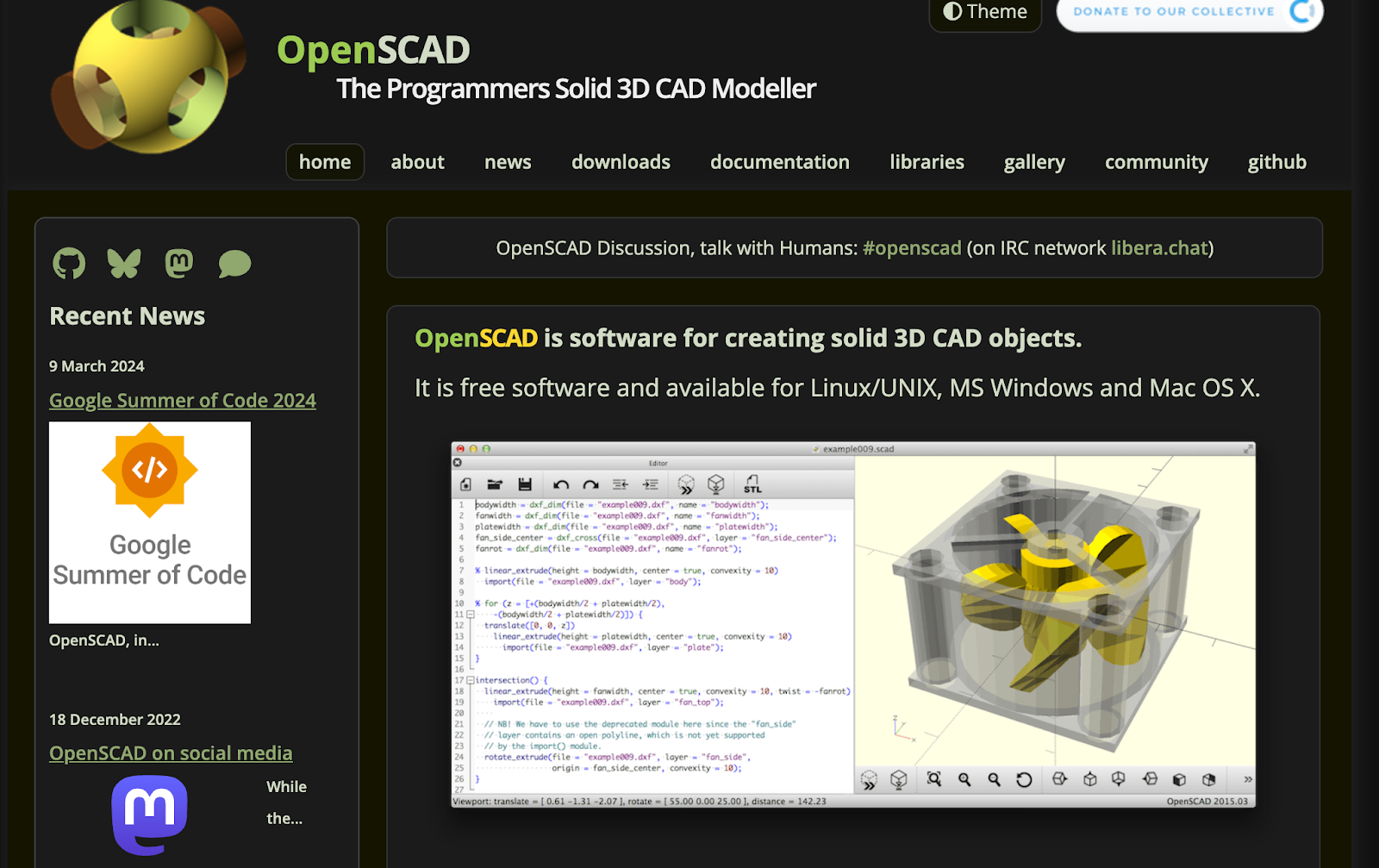Open the github nav link
The width and height of the screenshot is (1379, 868).
pyautogui.click(x=1277, y=162)
